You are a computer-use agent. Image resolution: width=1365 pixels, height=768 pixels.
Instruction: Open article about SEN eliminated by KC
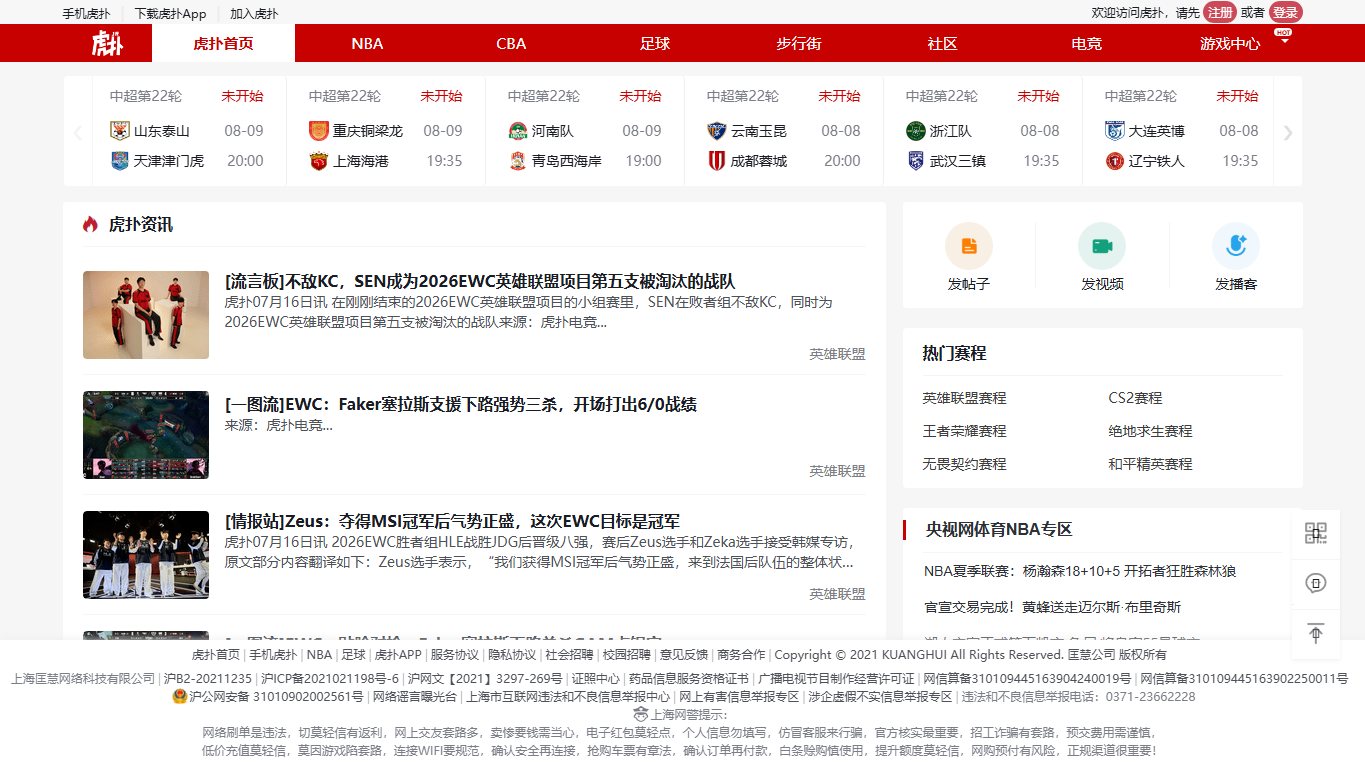(480, 281)
